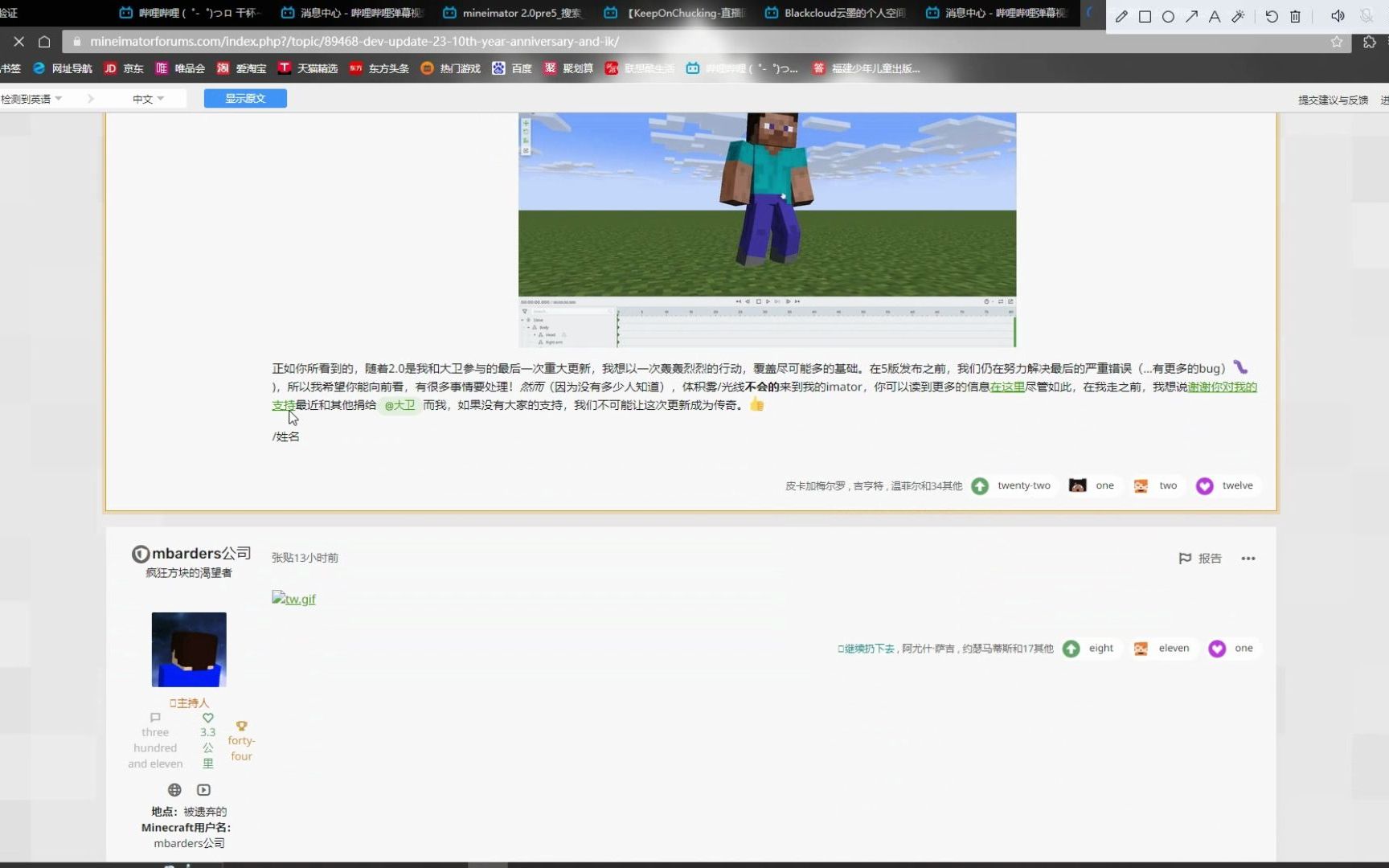Image resolution: width=1389 pixels, height=868 pixels.
Task: Open mbarders avatar image
Action: pos(189,649)
